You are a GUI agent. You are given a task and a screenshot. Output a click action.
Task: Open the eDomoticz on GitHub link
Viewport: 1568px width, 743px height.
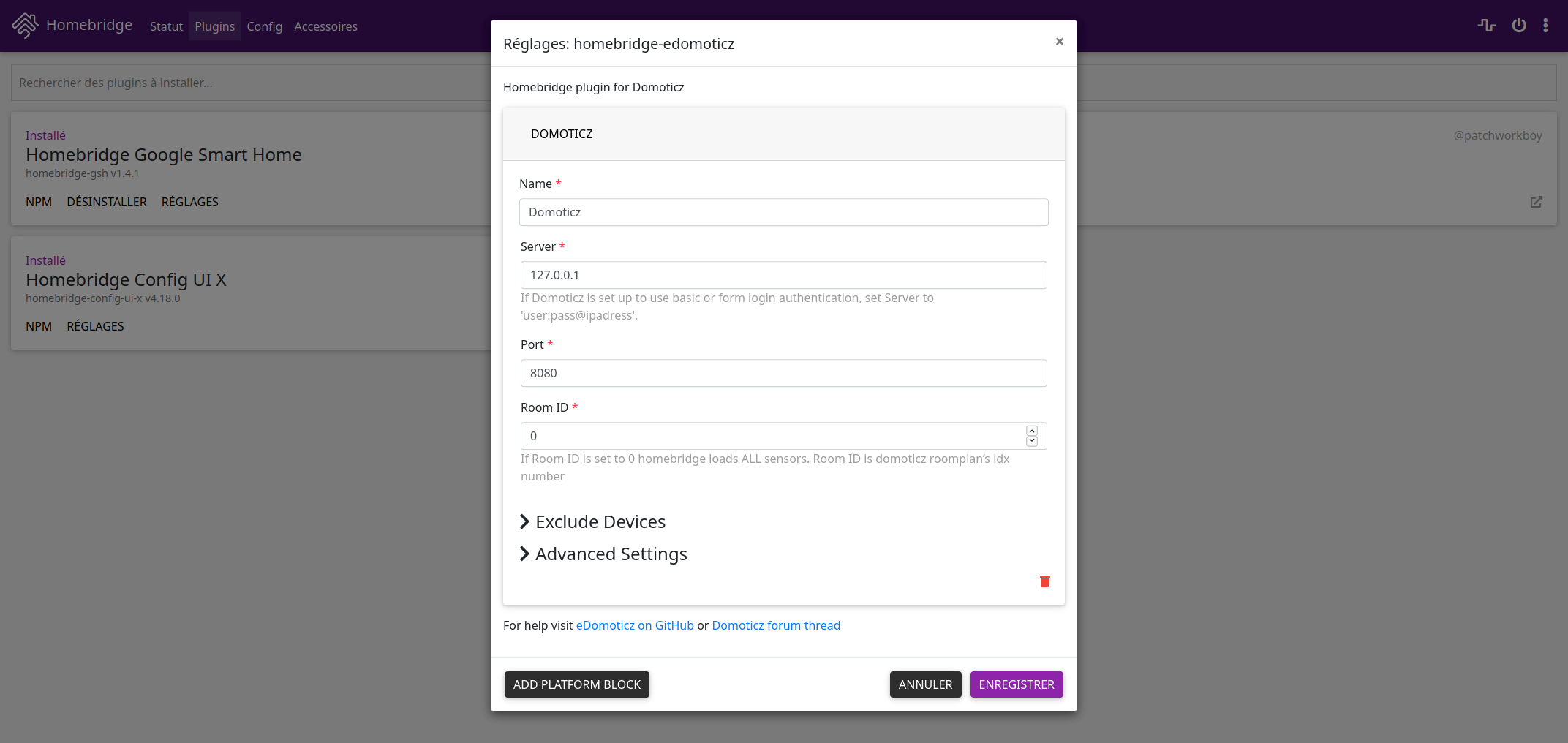pos(635,625)
